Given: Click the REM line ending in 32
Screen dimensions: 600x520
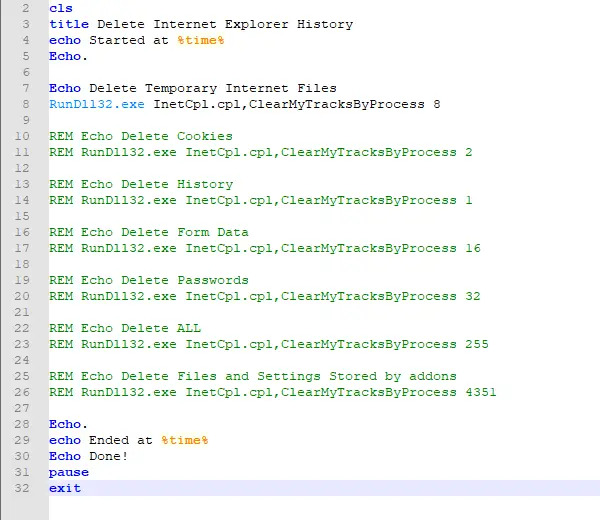Looking at the screenshot, I should [x=265, y=296].
